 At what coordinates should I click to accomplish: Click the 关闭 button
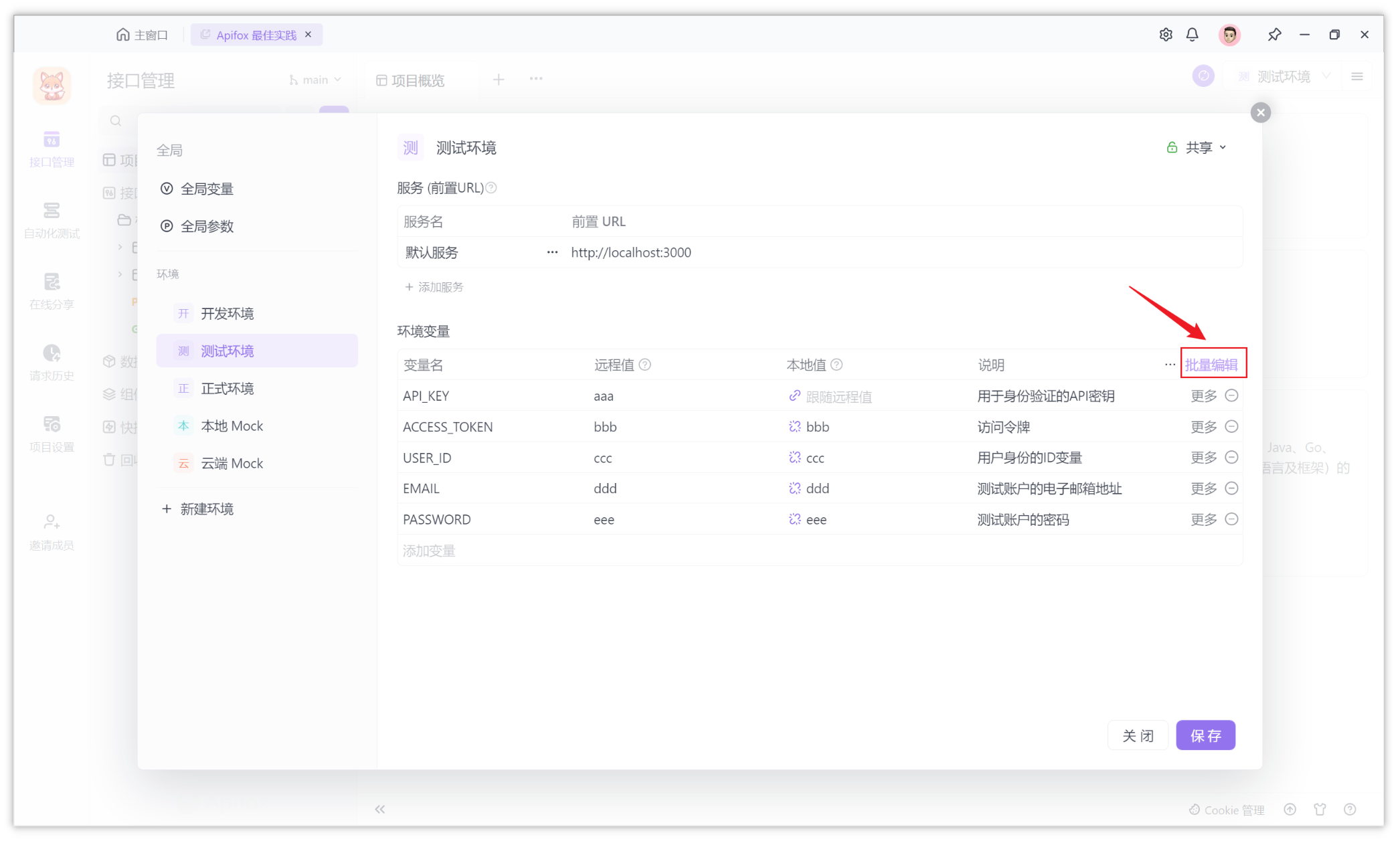[x=1138, y=735]
